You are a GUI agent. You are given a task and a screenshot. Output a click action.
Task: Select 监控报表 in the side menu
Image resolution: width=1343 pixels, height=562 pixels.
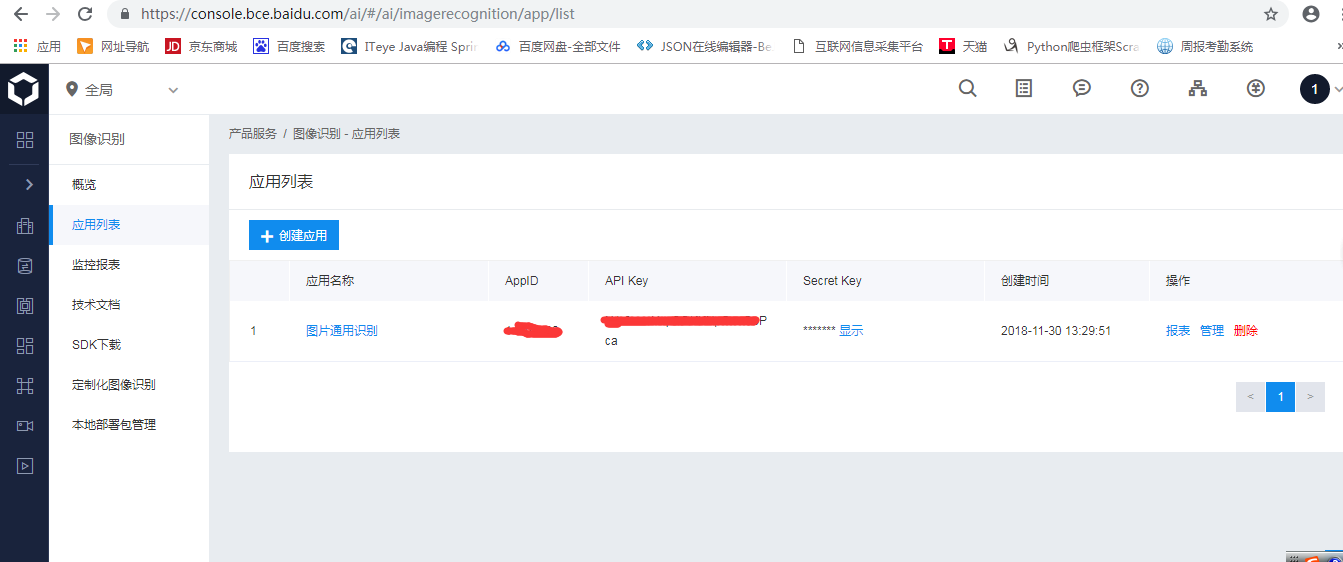pos(129,265)
